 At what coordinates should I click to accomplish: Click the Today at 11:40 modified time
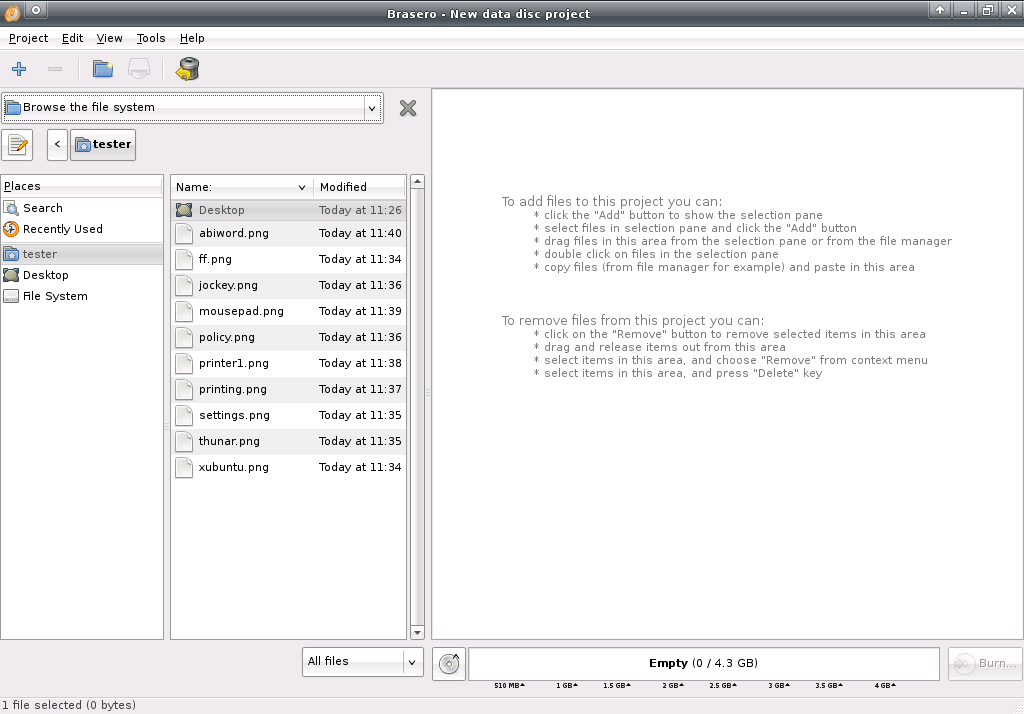coord(360,233)
